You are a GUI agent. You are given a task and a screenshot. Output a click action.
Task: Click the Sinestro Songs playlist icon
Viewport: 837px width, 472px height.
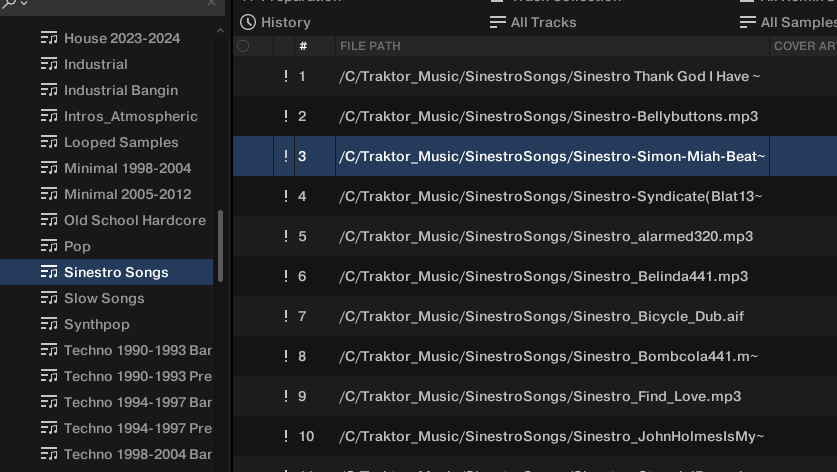click(49, 272)
